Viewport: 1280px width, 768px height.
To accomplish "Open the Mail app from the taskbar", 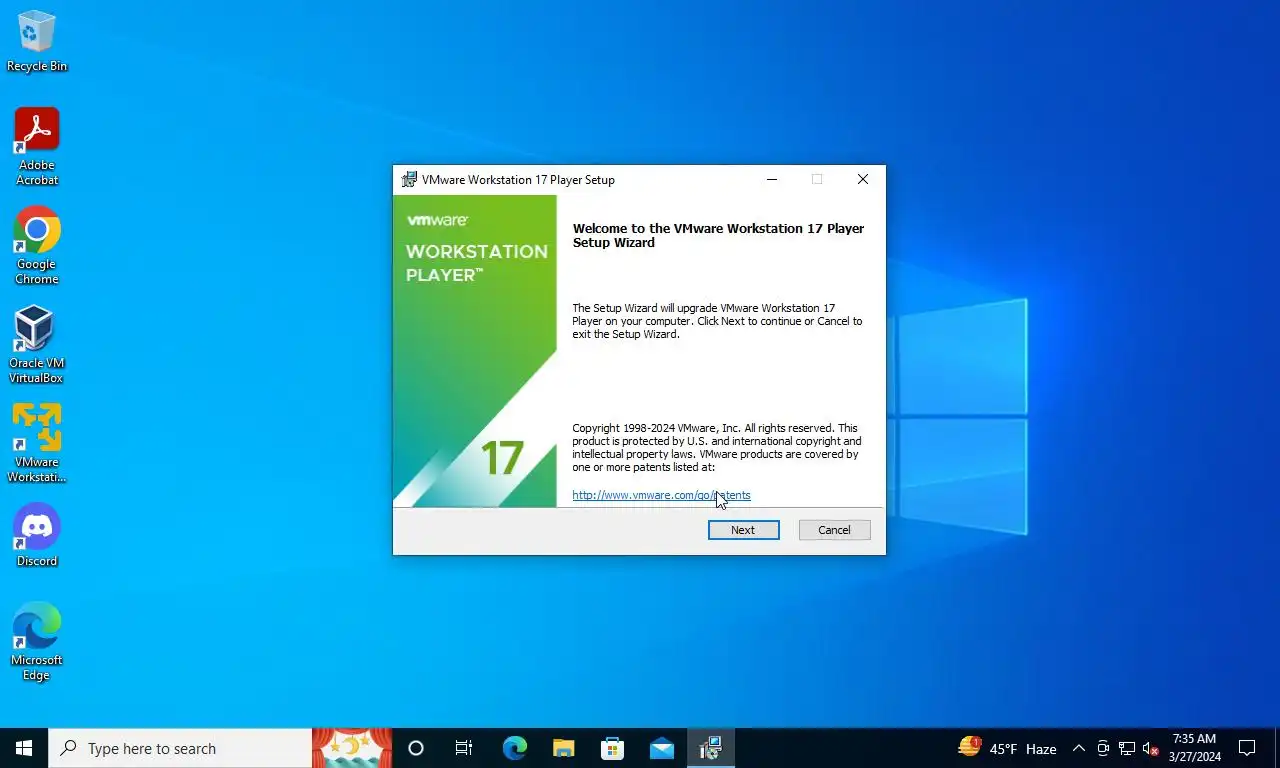I will click(661, 748).
